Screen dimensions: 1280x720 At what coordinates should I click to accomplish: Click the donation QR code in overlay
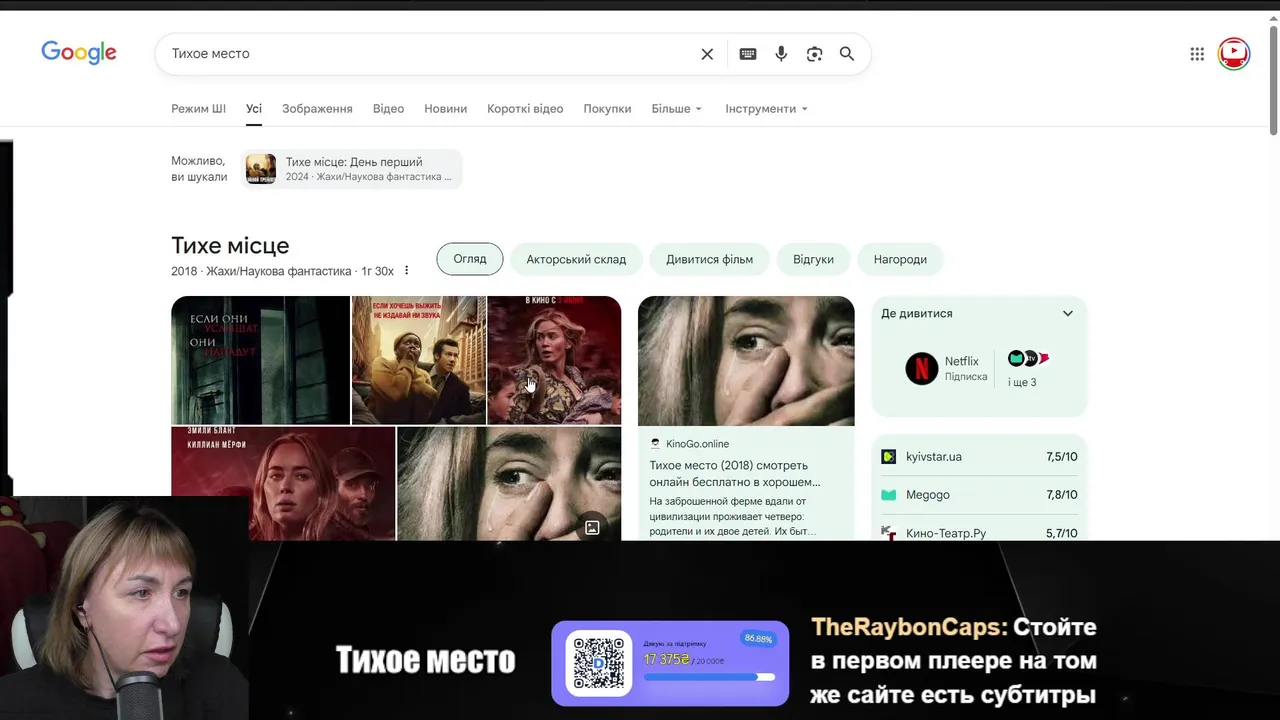[x=599, y=663]
